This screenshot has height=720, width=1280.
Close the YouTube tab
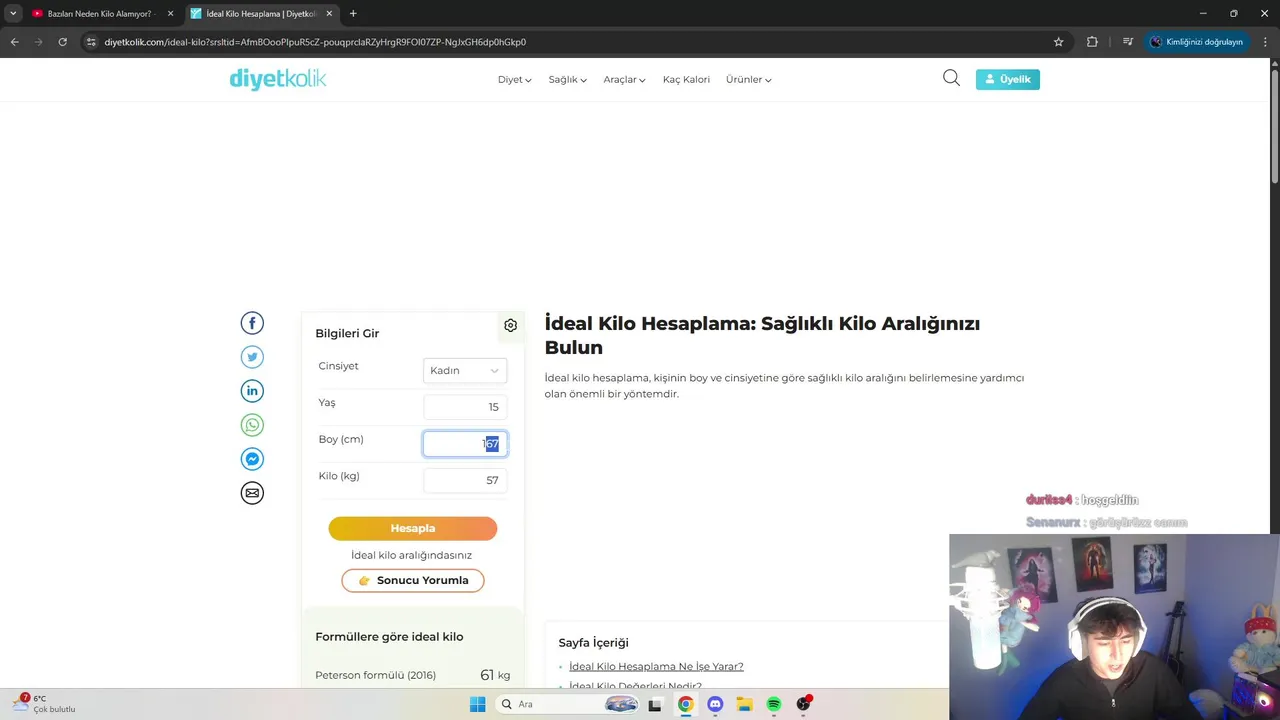point(170,14)
